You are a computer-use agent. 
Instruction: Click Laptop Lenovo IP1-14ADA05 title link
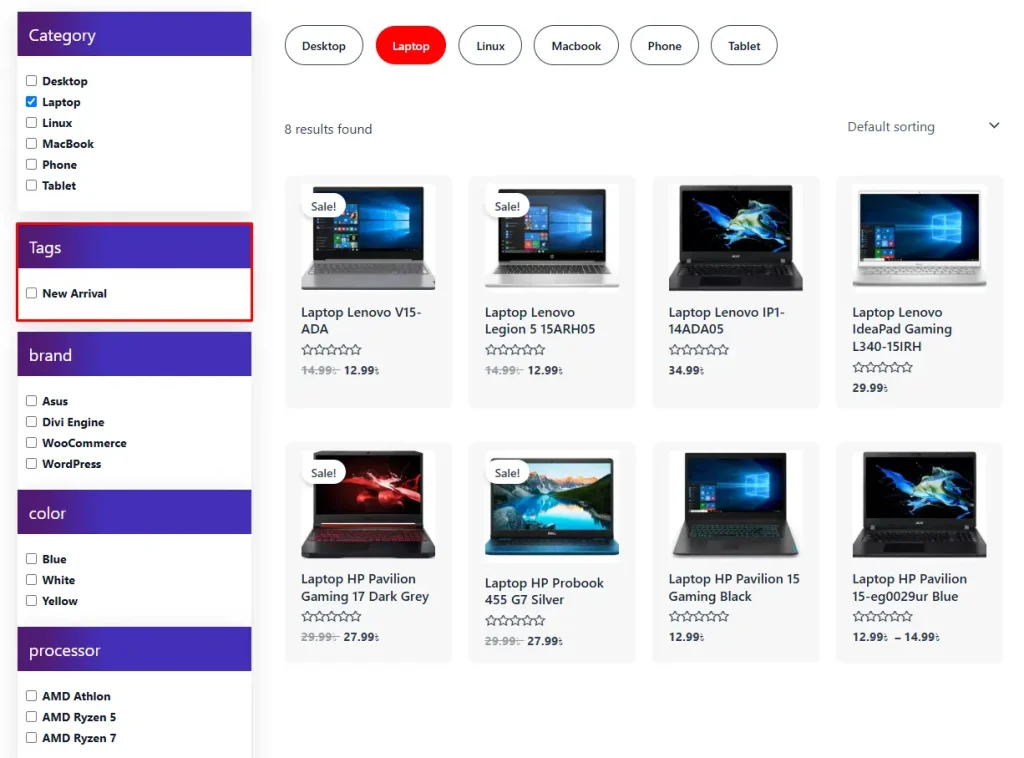[x=726, y=321]
